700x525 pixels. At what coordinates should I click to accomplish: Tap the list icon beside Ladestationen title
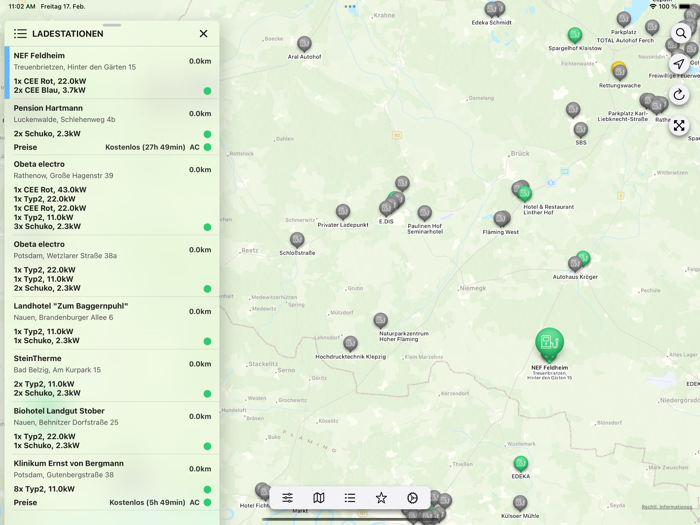point(20,33)
